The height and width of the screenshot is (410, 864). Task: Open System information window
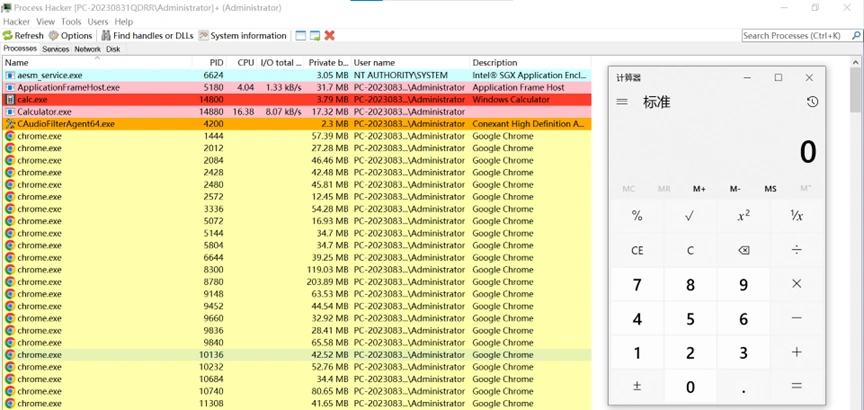click(x=243, y=36)
